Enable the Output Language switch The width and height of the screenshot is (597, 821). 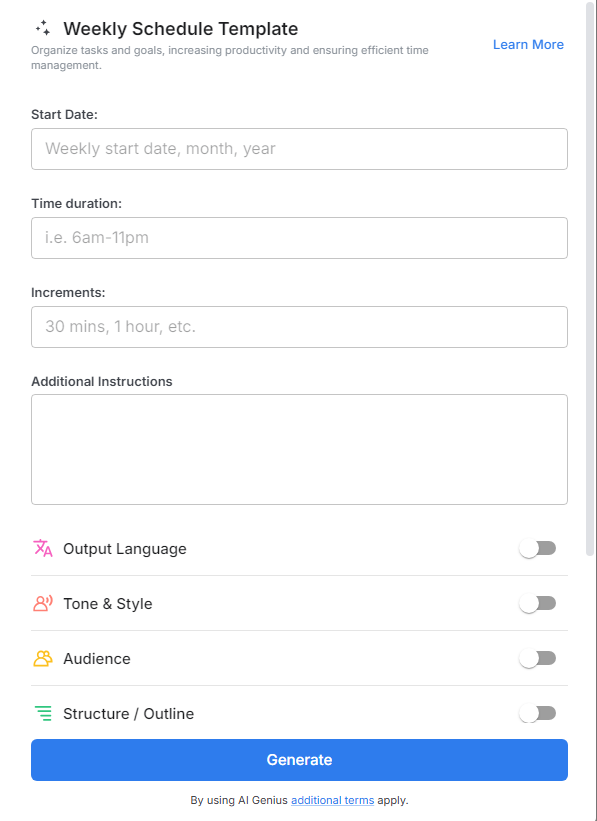tap(537, 548)
